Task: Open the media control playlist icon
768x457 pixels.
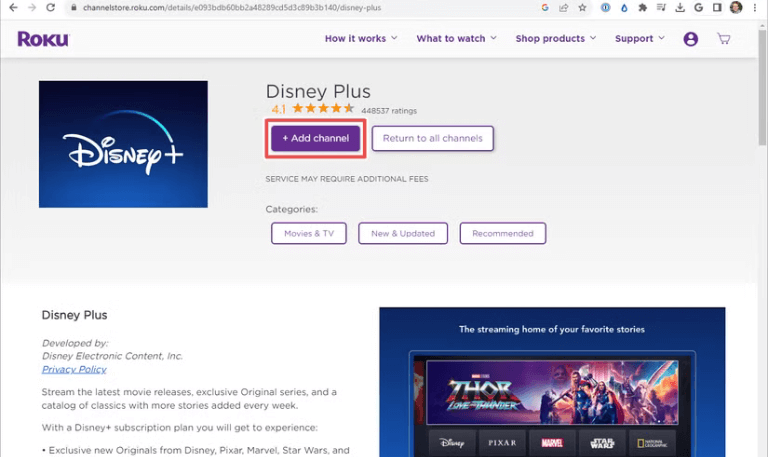Action: coord(661,7)
